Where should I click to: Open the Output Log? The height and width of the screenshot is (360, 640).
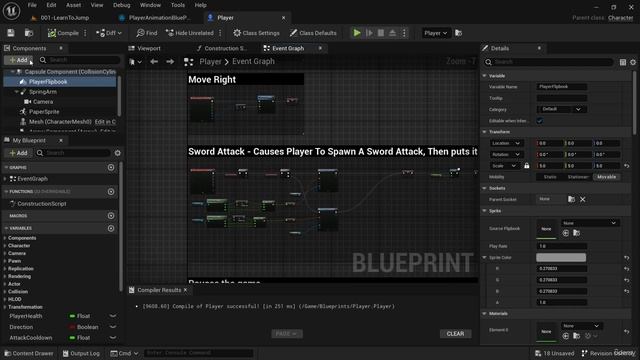tap(81, 353)
